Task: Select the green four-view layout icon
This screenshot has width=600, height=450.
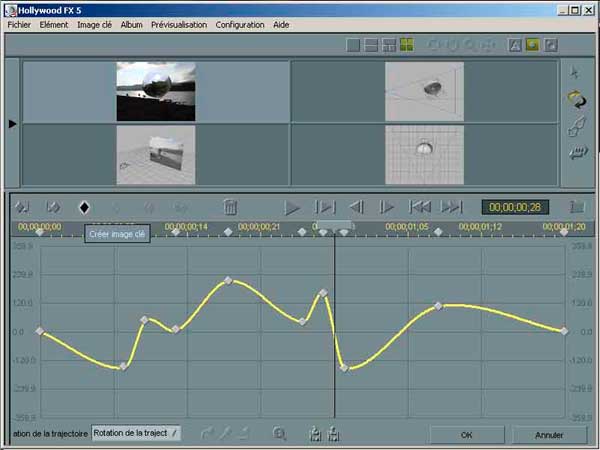Action: (x=406, y=45)
